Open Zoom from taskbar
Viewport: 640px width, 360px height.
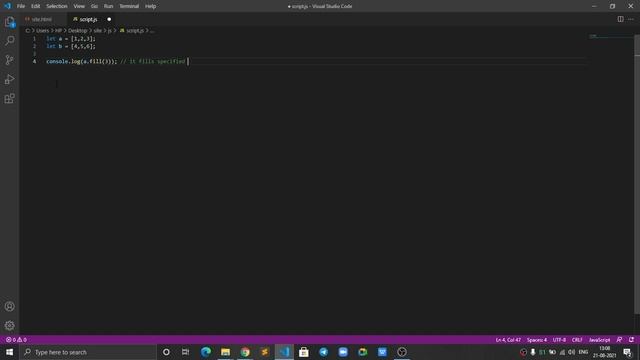(x=343, y=352)
